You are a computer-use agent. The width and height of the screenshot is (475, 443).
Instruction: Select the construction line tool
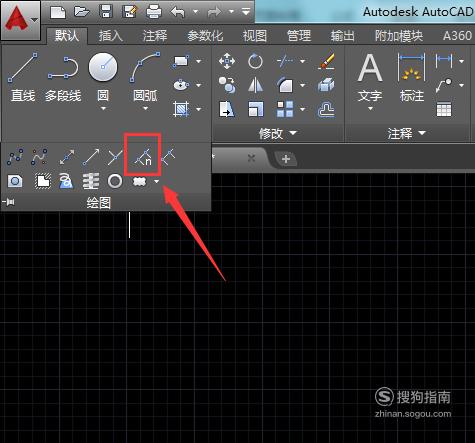pyautogui.click(x=67, y=157)
